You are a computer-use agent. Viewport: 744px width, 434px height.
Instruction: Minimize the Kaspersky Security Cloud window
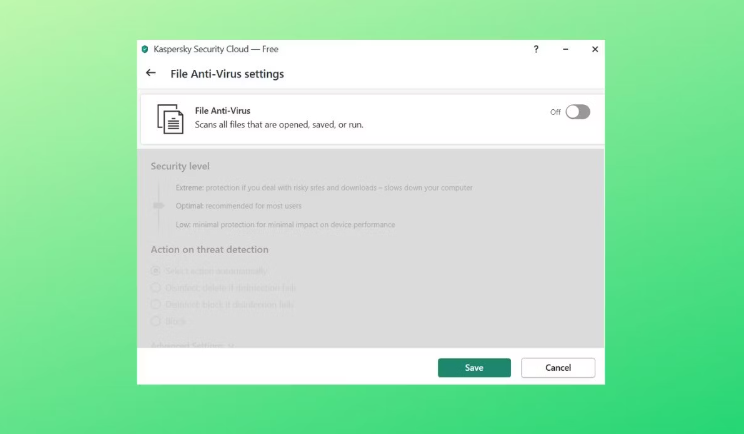565,49
